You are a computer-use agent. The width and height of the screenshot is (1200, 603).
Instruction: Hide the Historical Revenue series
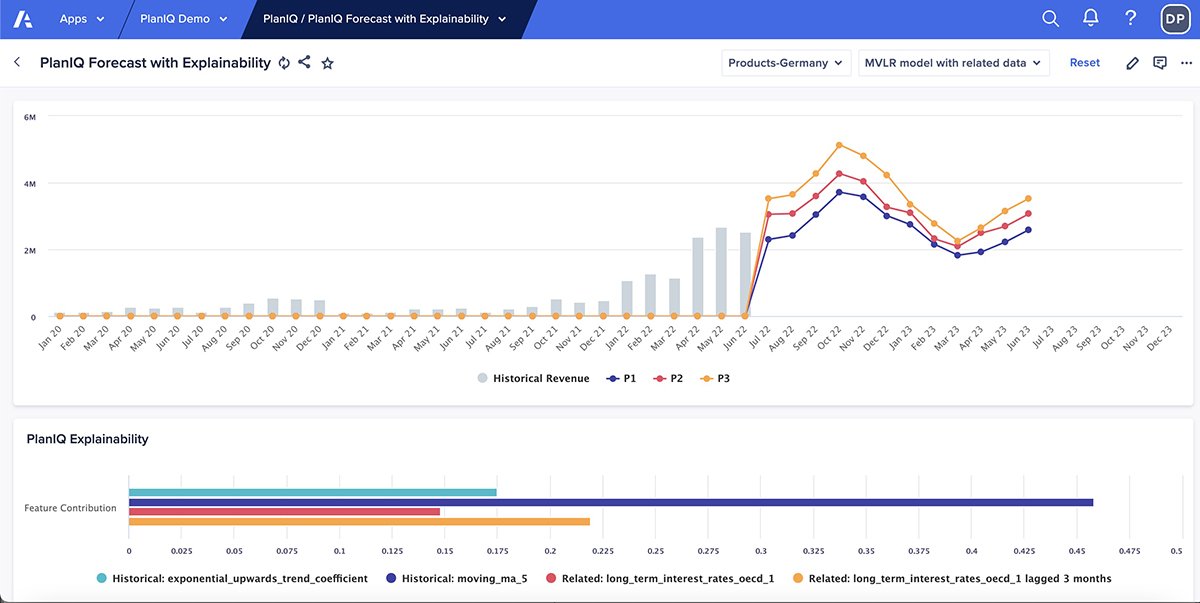point(540,378)
